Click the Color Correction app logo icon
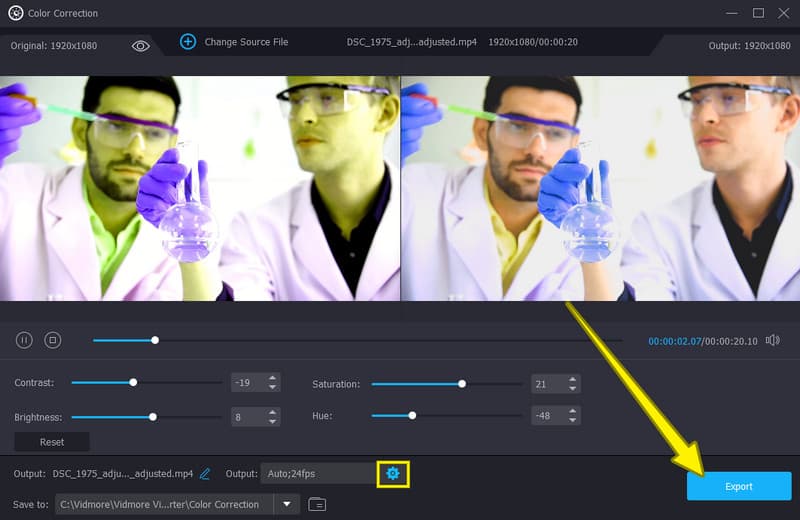The image size is (800, 520). pyautogui.click(x=15, y=13)
